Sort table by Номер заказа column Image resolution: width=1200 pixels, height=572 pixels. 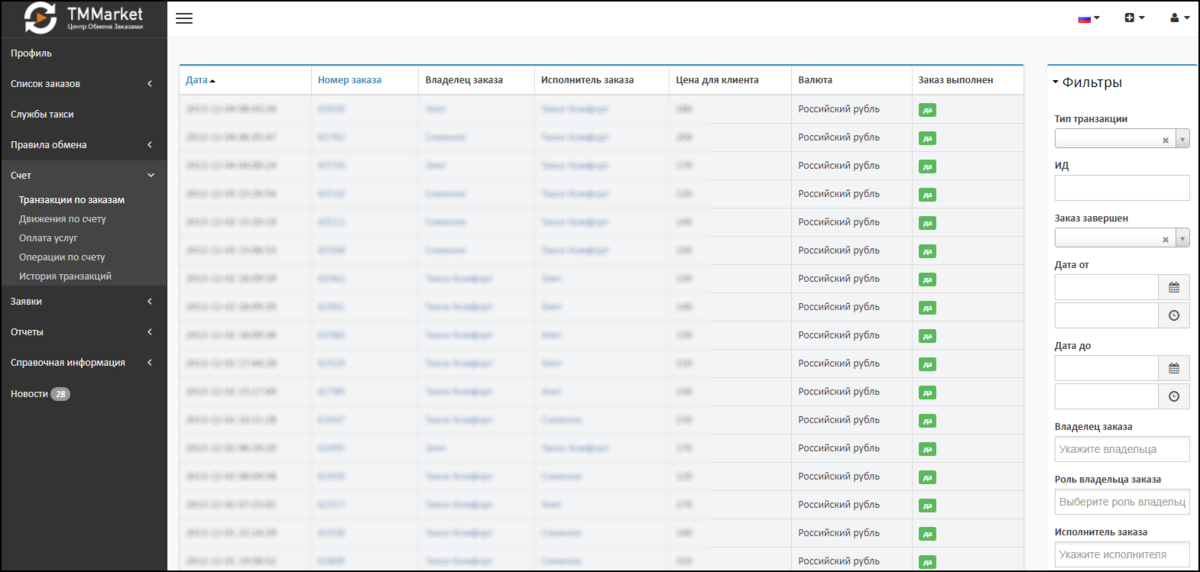click(x=349, y=80)
